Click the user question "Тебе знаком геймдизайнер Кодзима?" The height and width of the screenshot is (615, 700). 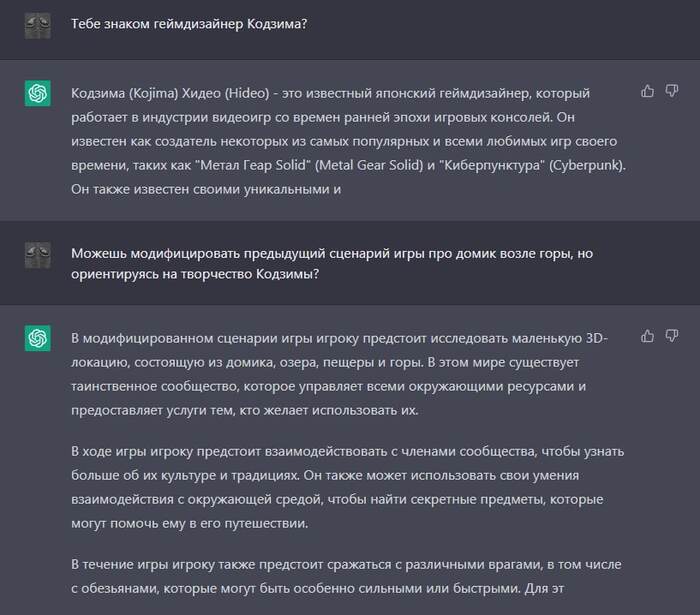tap(189, 25)
